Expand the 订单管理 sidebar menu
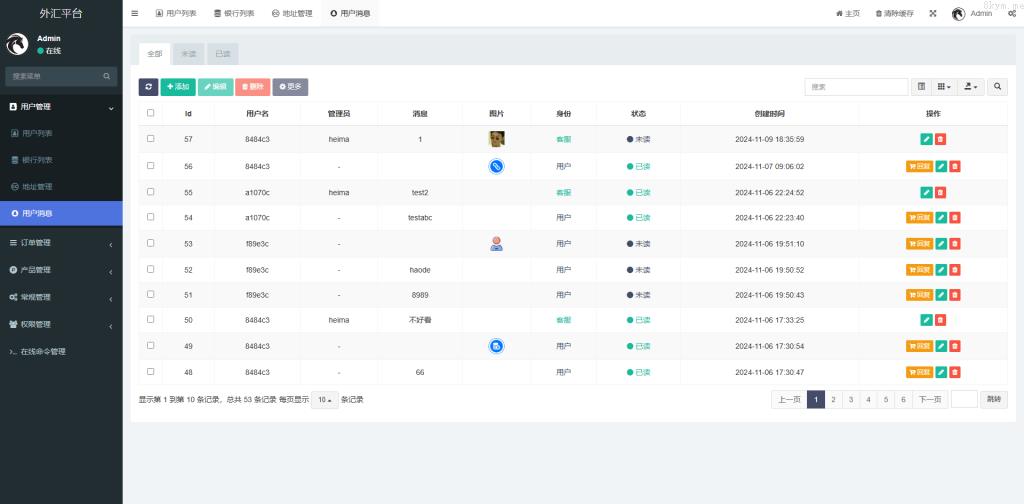The image size is (1024, 504). pyautogui.click(x=61, y=243)
